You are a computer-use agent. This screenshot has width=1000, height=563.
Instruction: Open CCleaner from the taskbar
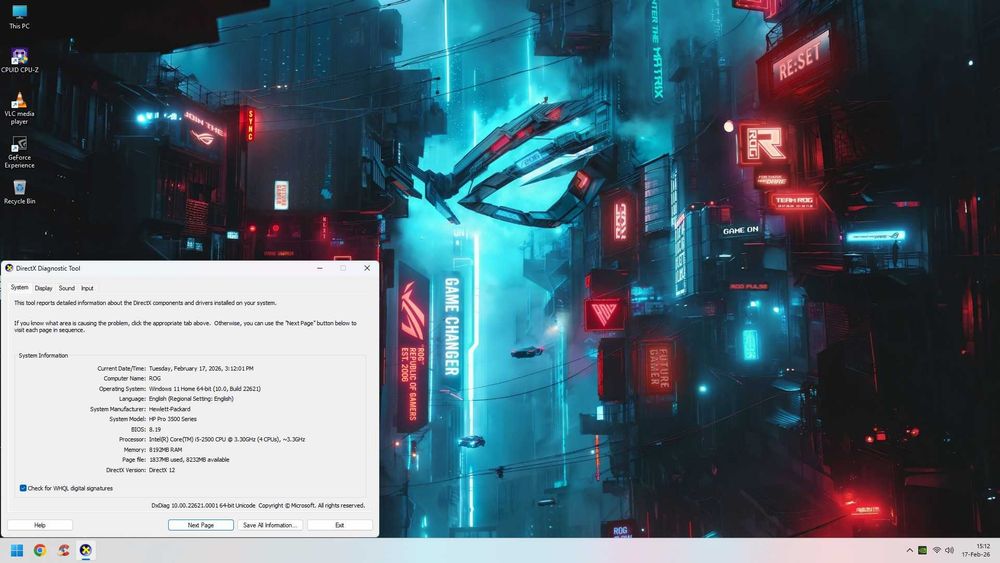pos(63,550)
